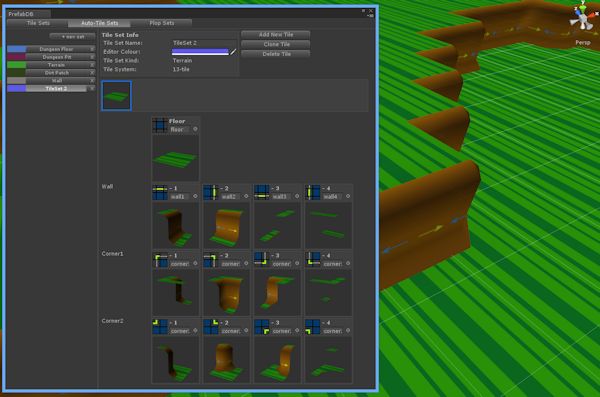
Task: Delete the Dungeon Floor set with its X
Action: 92,49
